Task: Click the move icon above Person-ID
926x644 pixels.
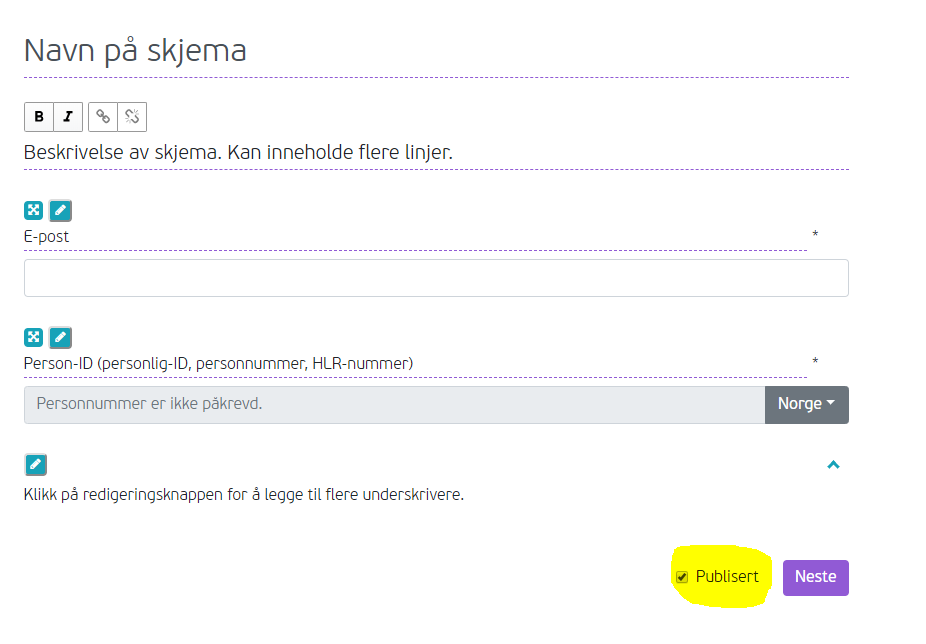Action: (34, 337)
